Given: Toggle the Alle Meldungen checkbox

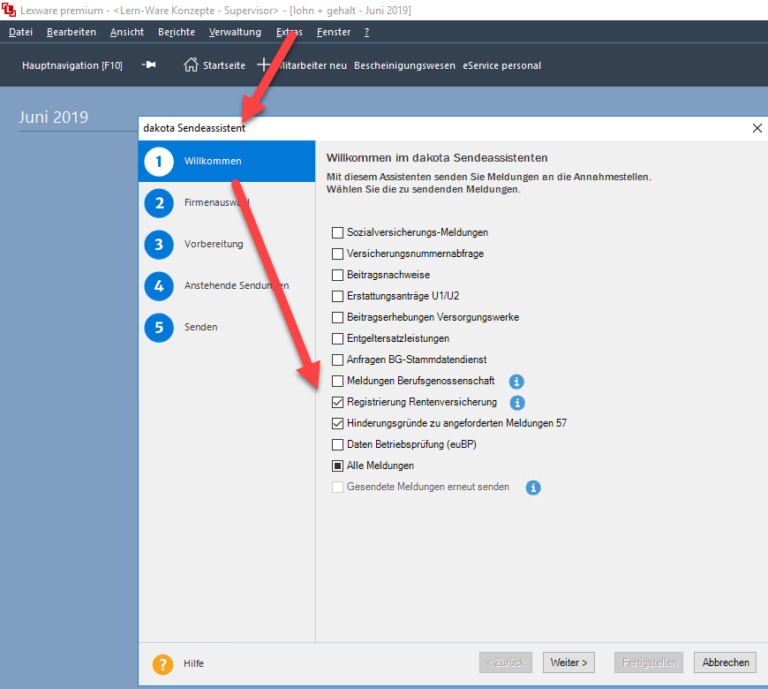Looking at the screenshot, I should pos(337,466).
